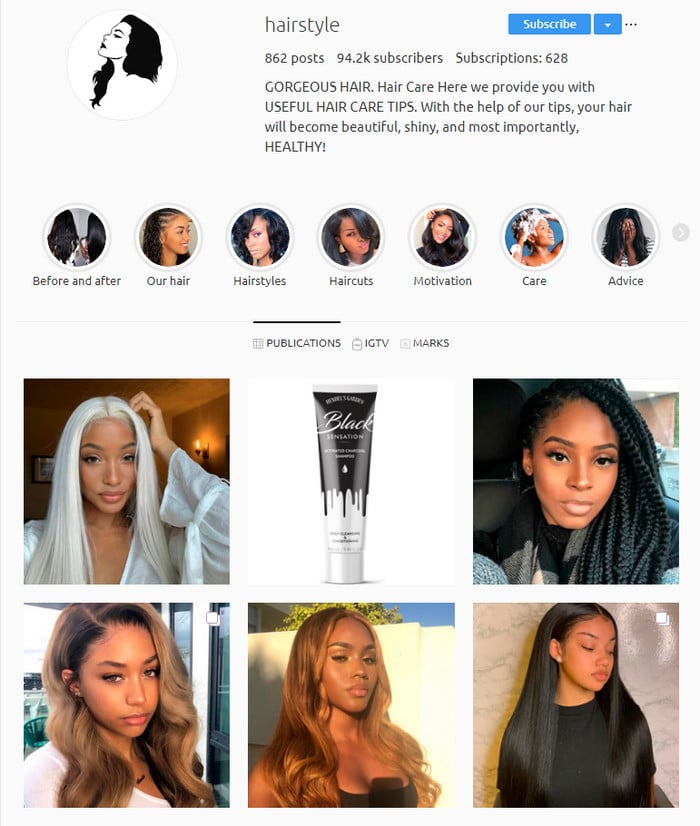This screenshot has width=700, height=826.
Task: Open the Advice story highlight
Action: (626, 237)
